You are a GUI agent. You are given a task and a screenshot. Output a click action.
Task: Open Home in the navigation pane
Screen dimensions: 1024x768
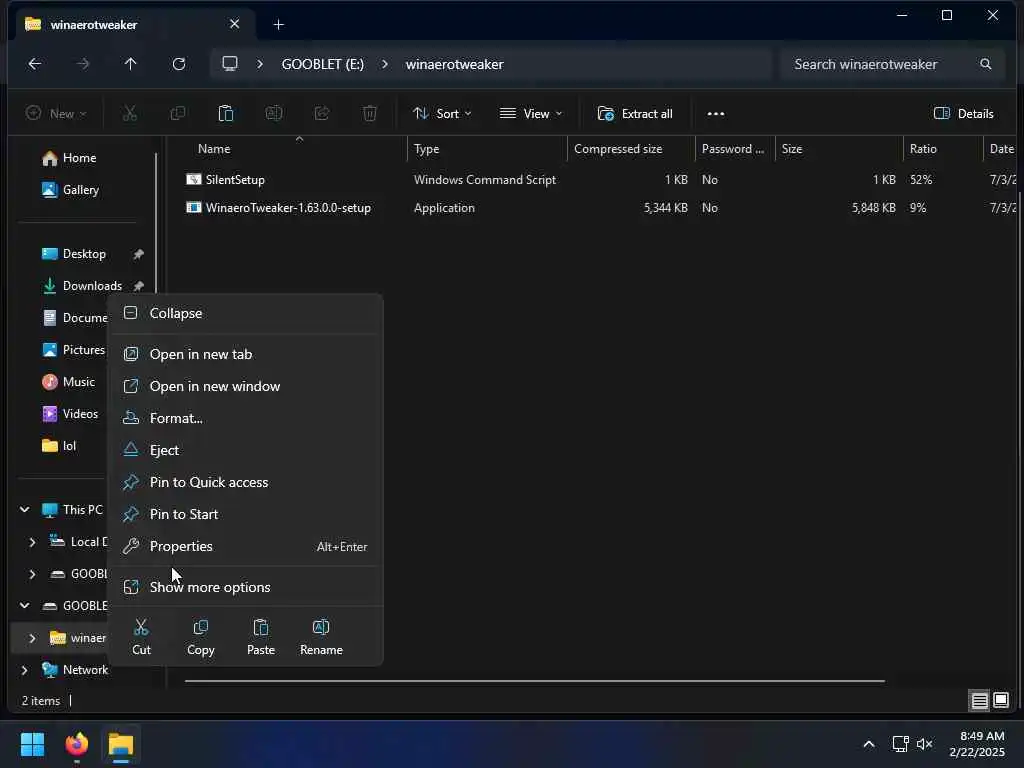(79, 158)
